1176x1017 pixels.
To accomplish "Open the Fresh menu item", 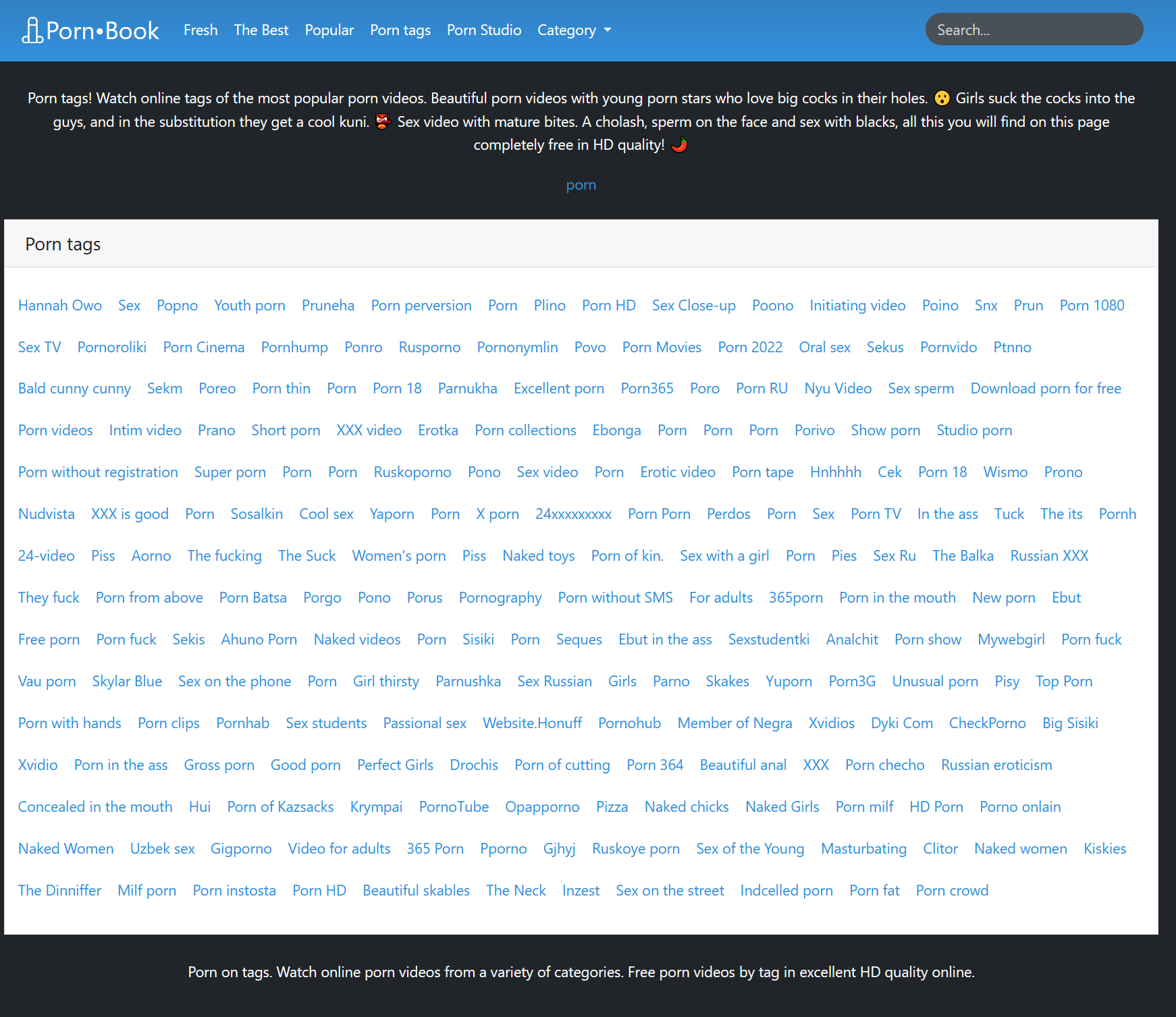I will (201, 30).
